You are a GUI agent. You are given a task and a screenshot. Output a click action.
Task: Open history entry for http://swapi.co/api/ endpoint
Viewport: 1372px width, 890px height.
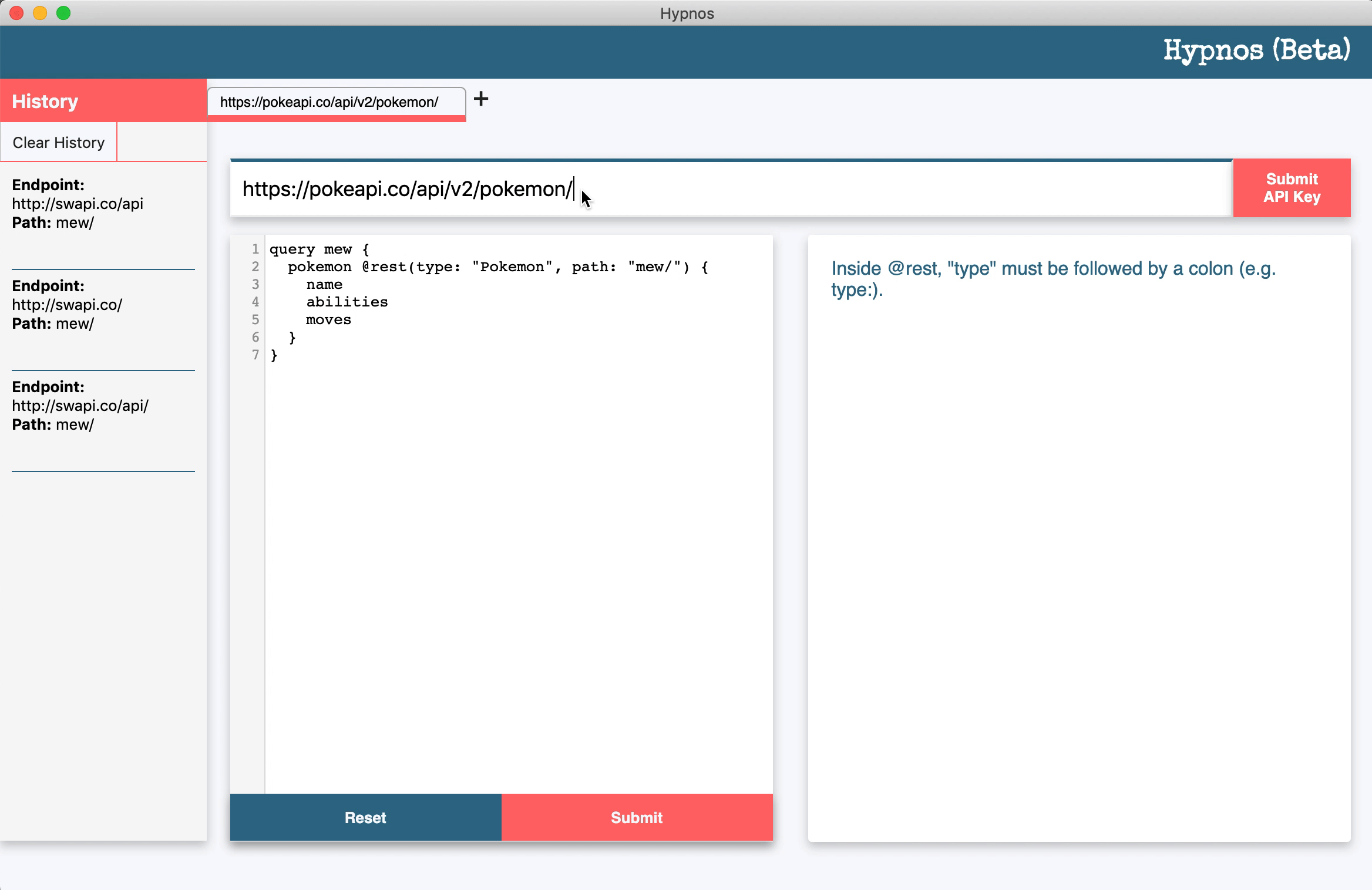pos(80,406)
